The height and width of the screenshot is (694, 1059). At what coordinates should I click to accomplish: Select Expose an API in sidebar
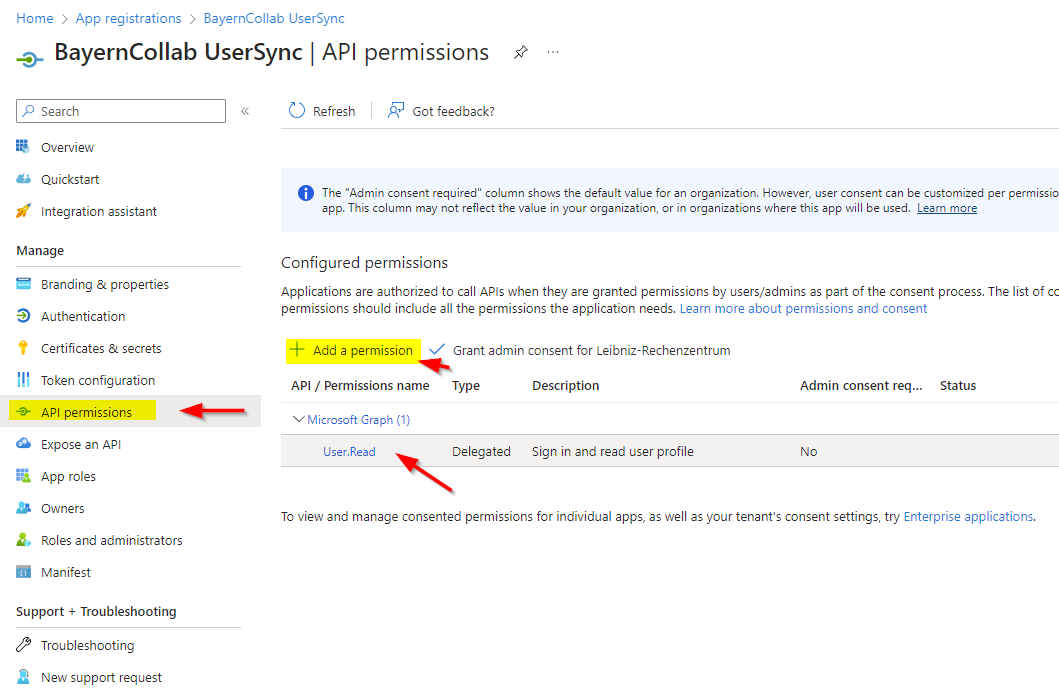point(80,444)
